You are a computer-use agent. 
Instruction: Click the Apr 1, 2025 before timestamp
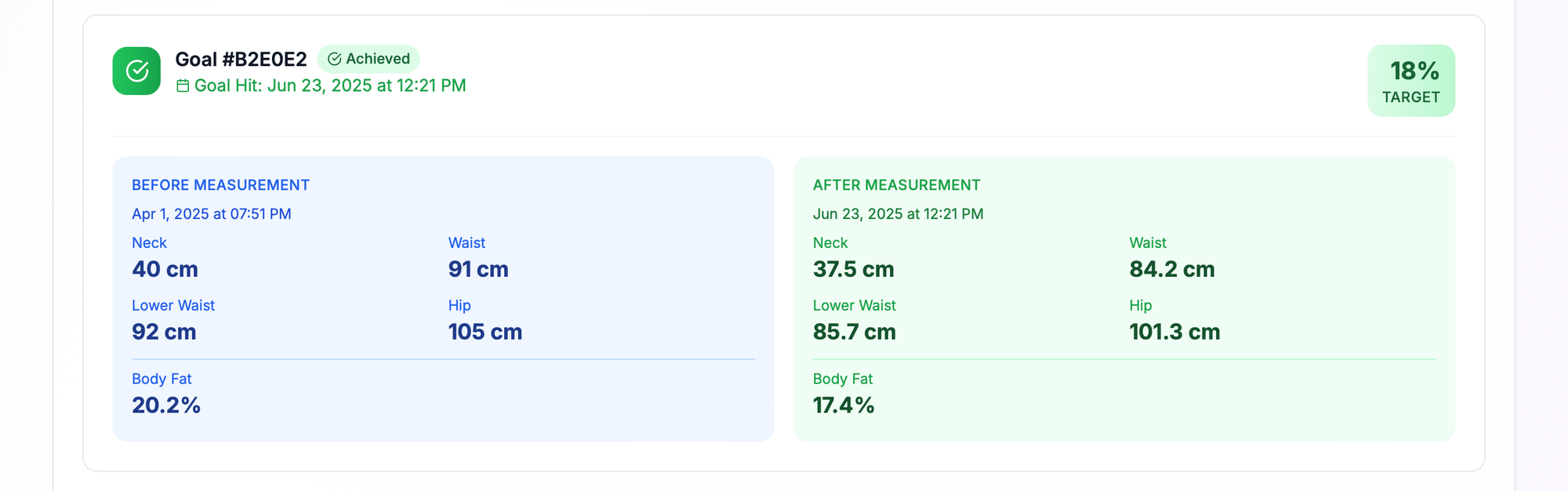[x=212, y=214]
